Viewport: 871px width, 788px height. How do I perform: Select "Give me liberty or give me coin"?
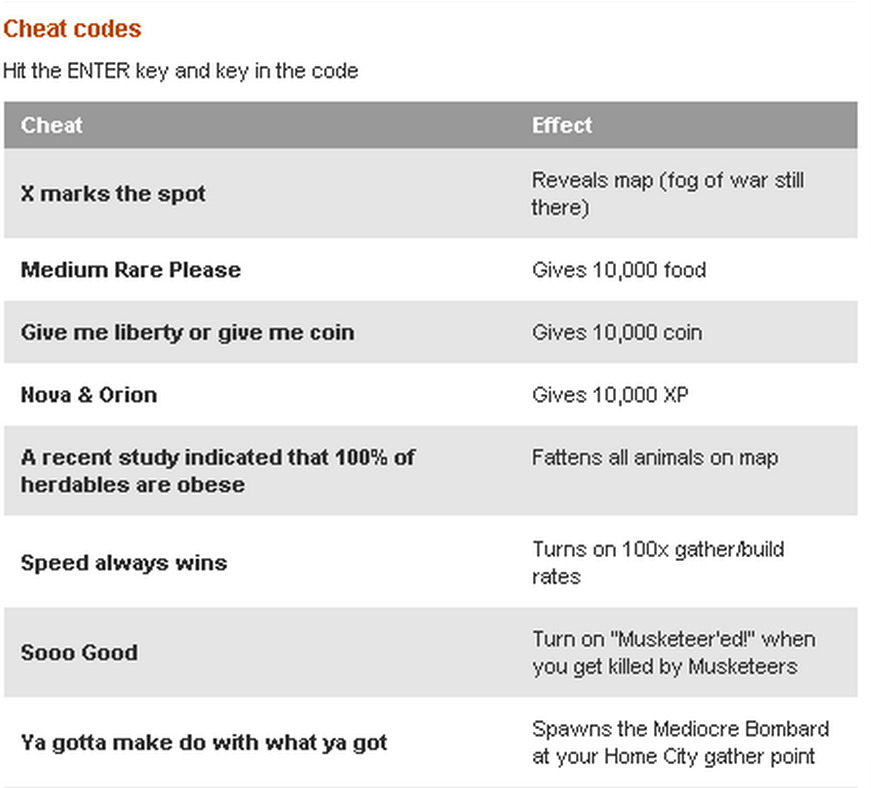(x=187, y=332)
